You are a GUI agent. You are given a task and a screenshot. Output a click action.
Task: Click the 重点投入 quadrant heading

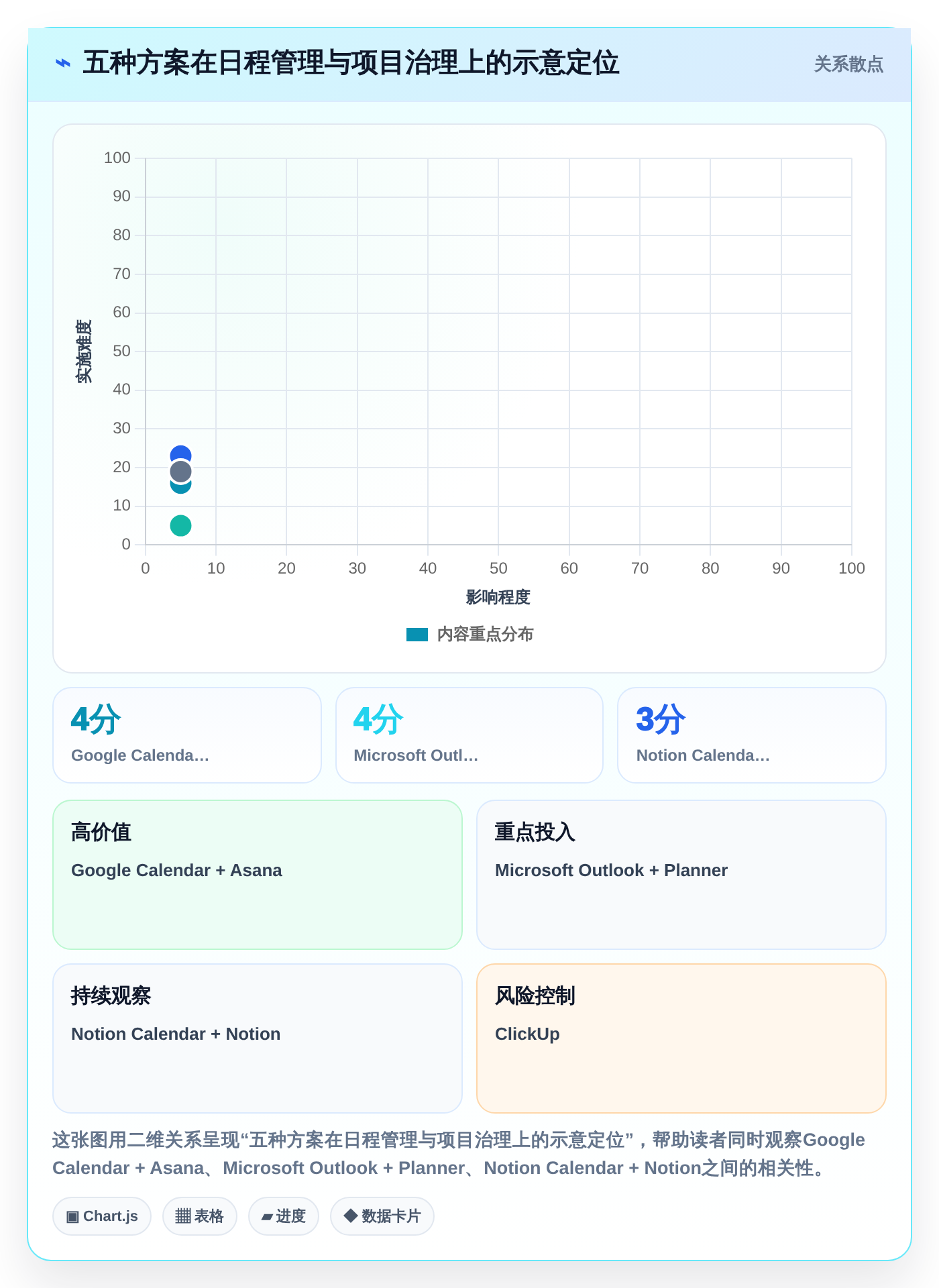pos(535,832)
